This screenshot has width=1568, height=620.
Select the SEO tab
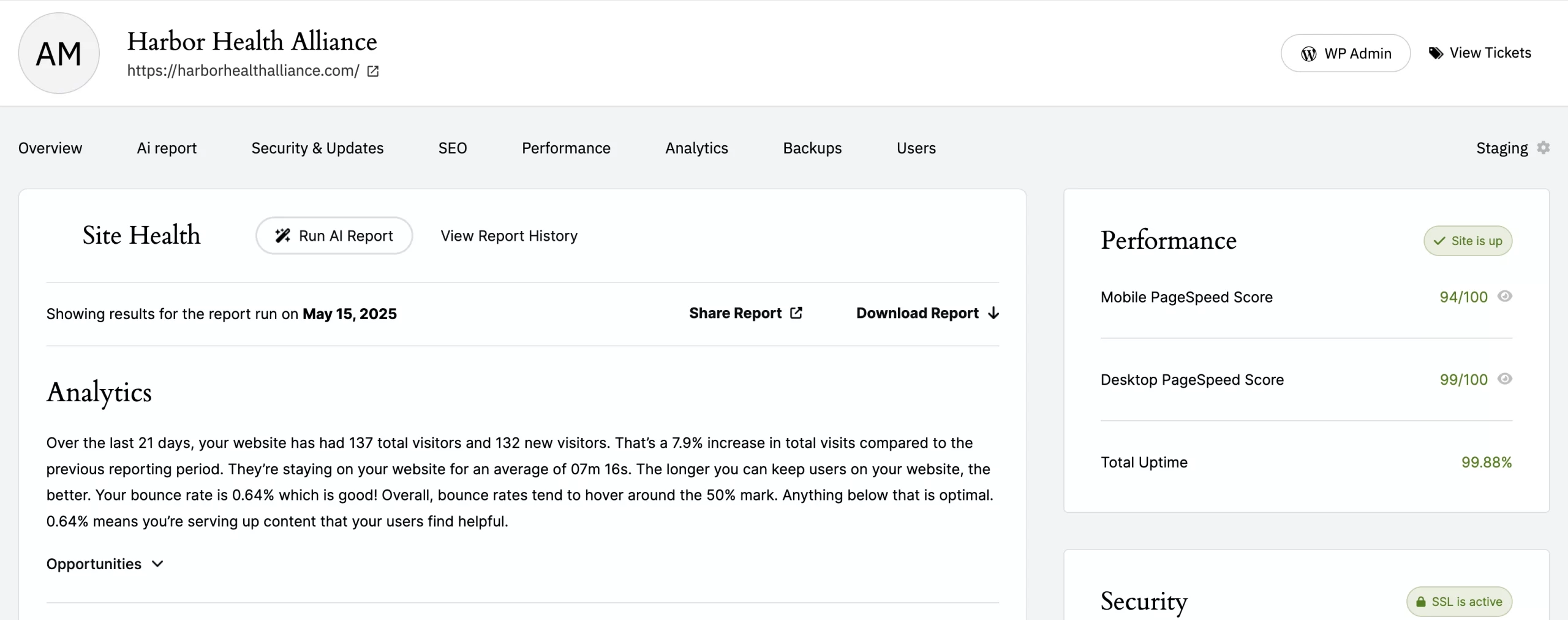[x=453, y=148]
